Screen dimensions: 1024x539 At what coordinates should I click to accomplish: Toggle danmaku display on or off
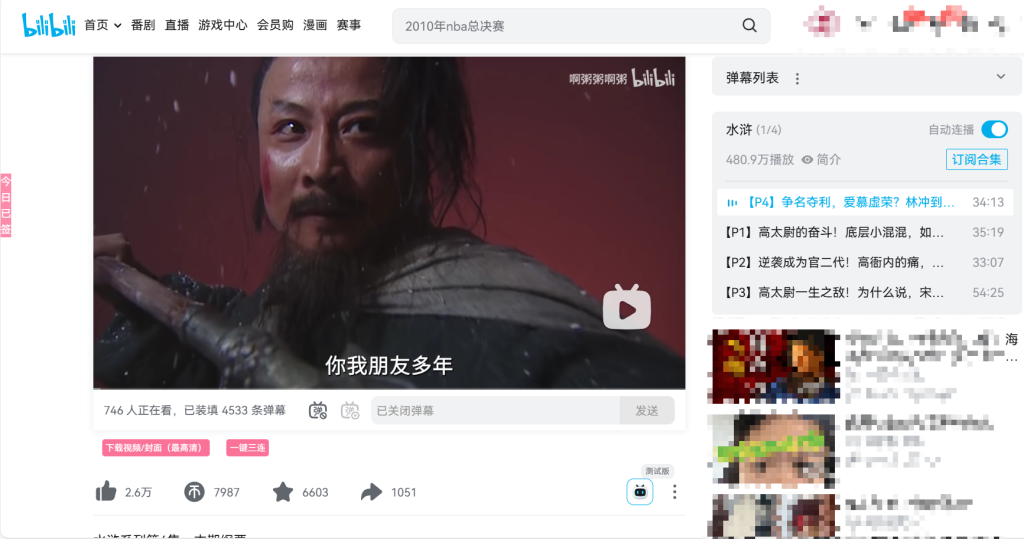point(317,410)
